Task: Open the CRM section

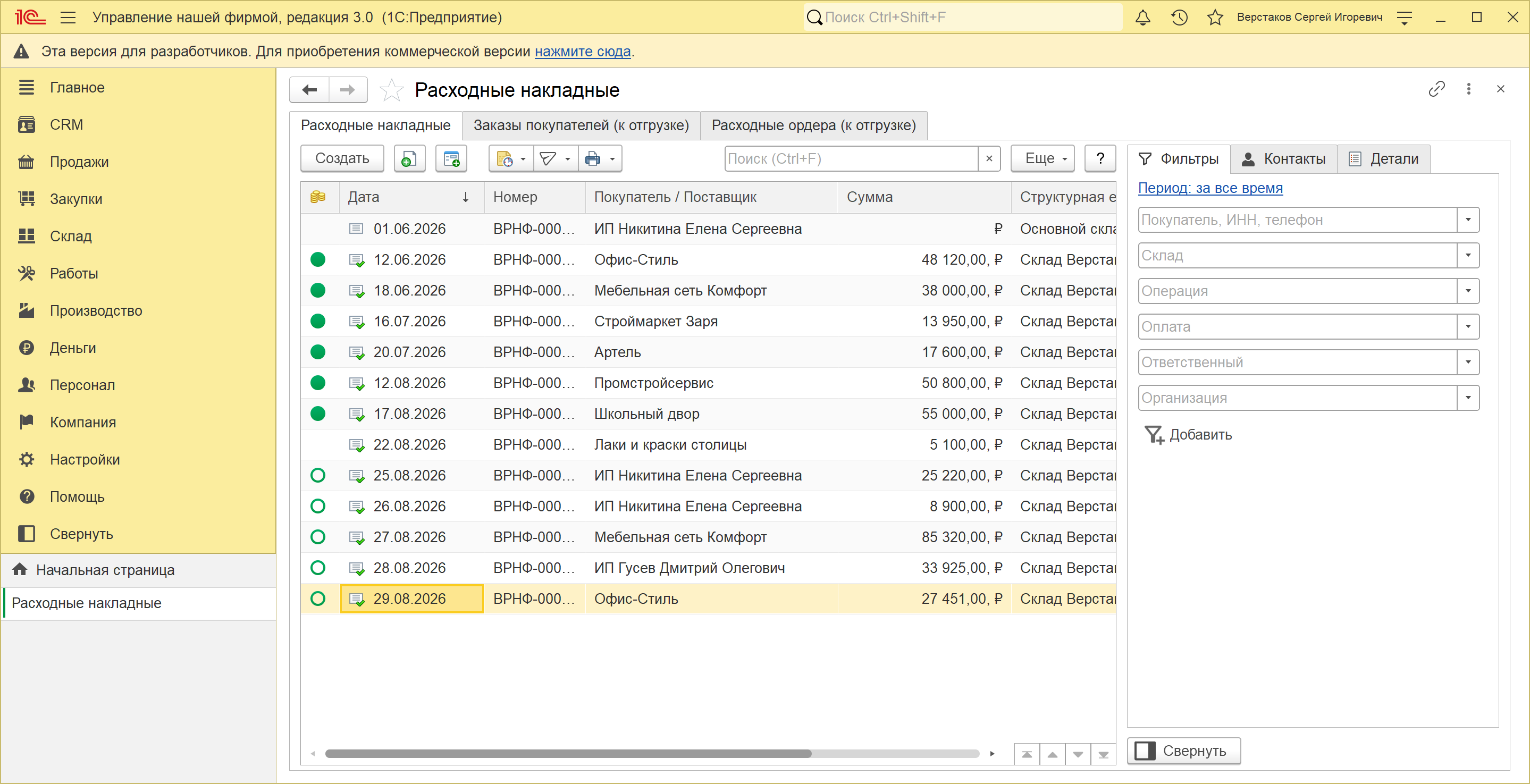Action: click(66, 125)
